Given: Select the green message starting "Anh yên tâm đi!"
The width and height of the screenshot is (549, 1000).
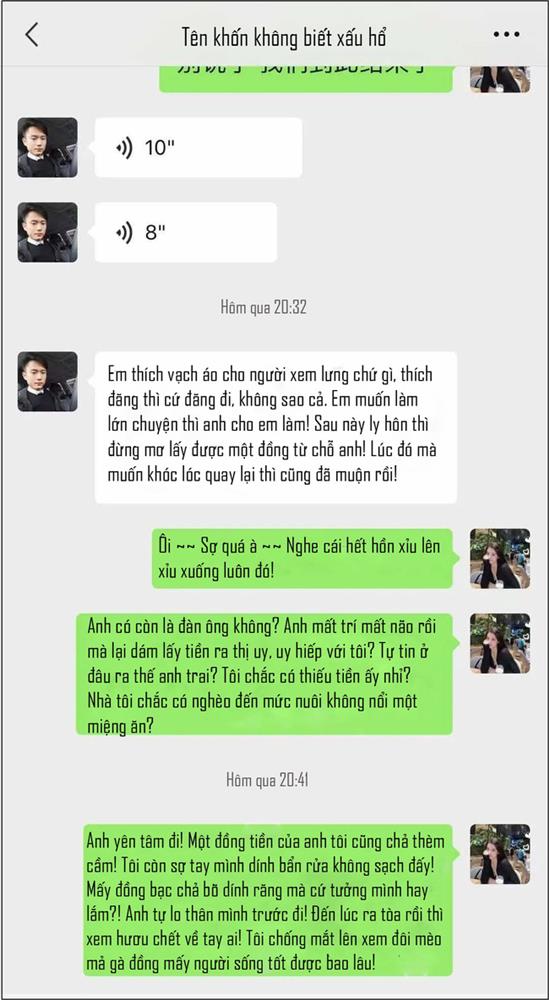Looking at the screenshot, I should [268, 900].
